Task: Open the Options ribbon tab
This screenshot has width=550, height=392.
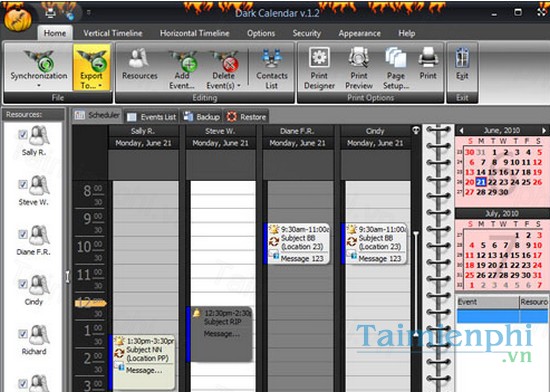Action: [261, 33]
